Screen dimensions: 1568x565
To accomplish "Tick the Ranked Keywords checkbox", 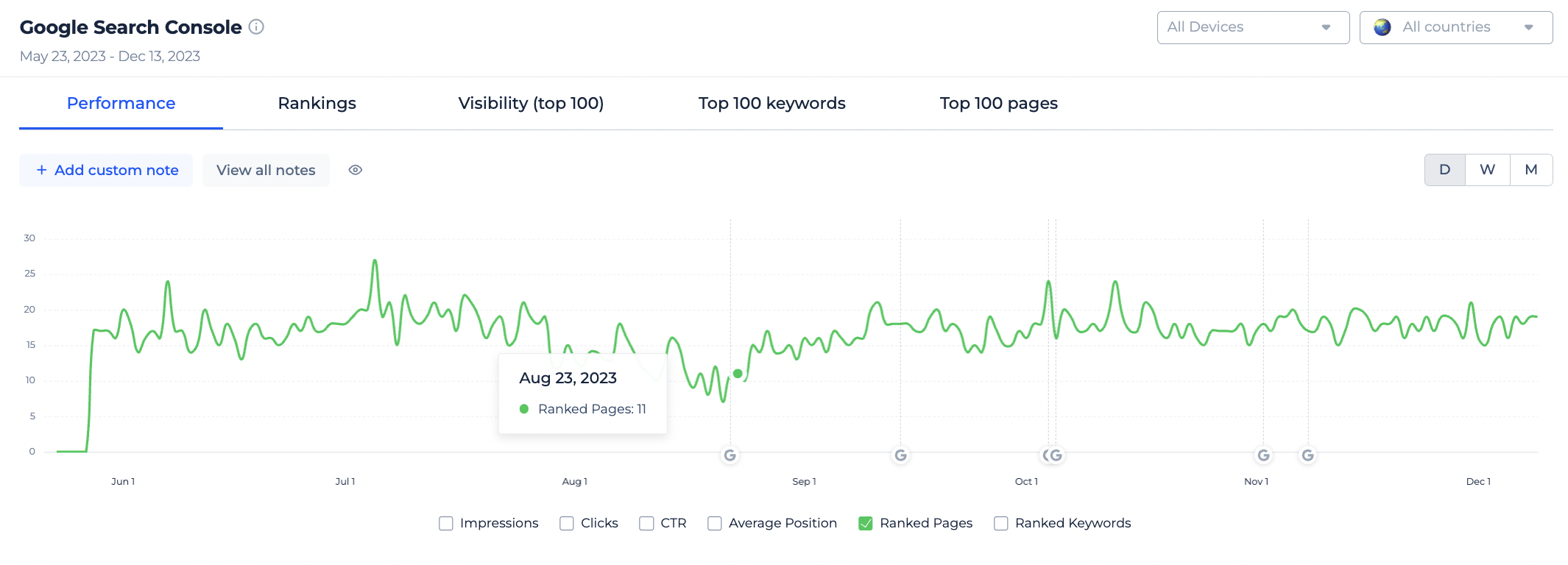I will click(1001, 523).
